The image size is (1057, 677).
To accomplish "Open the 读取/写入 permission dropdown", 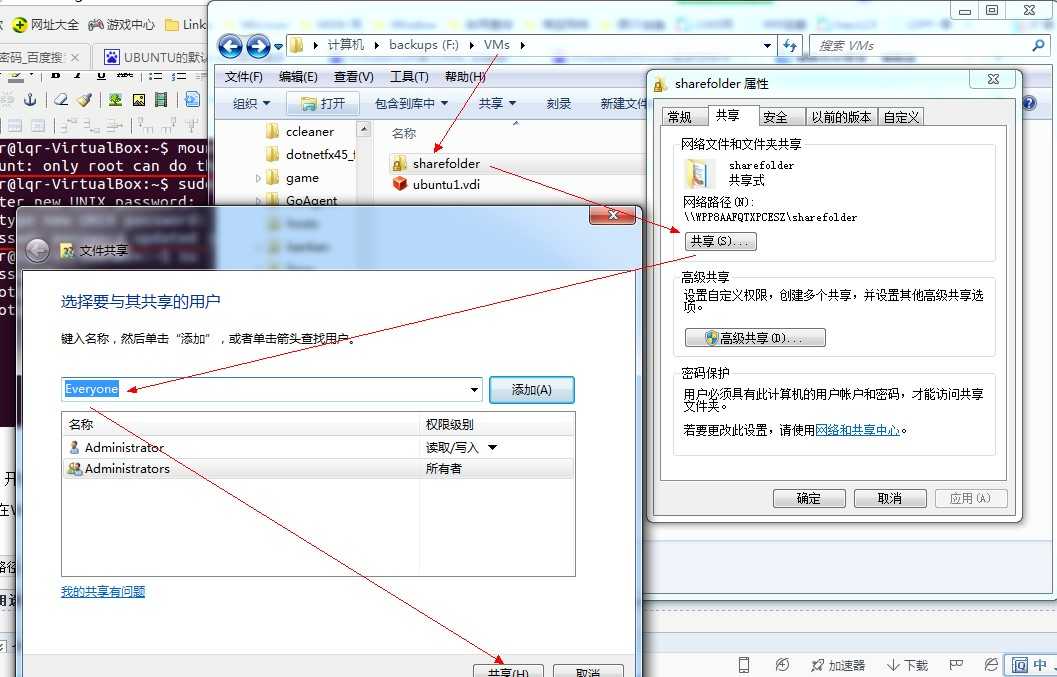I will click(493, 448).
